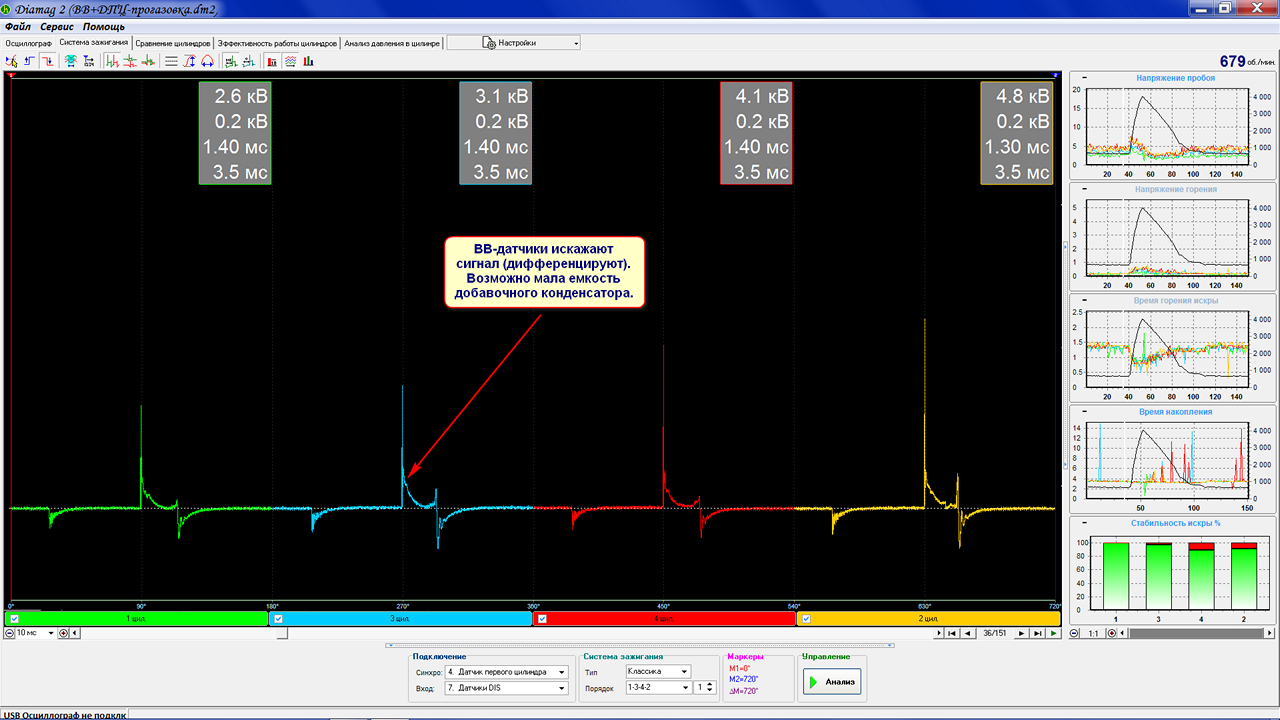Screen dimensions: 1280x720
Task: Click the left arrow of right-panel scrollbar
Action: pyautogui.click(x=1122, y=633)
